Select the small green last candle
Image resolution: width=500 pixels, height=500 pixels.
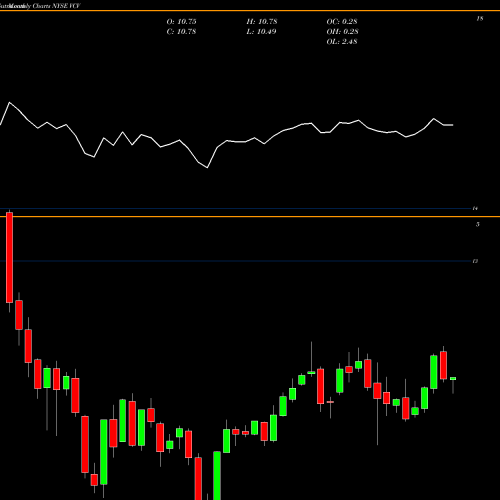point(453,379)
